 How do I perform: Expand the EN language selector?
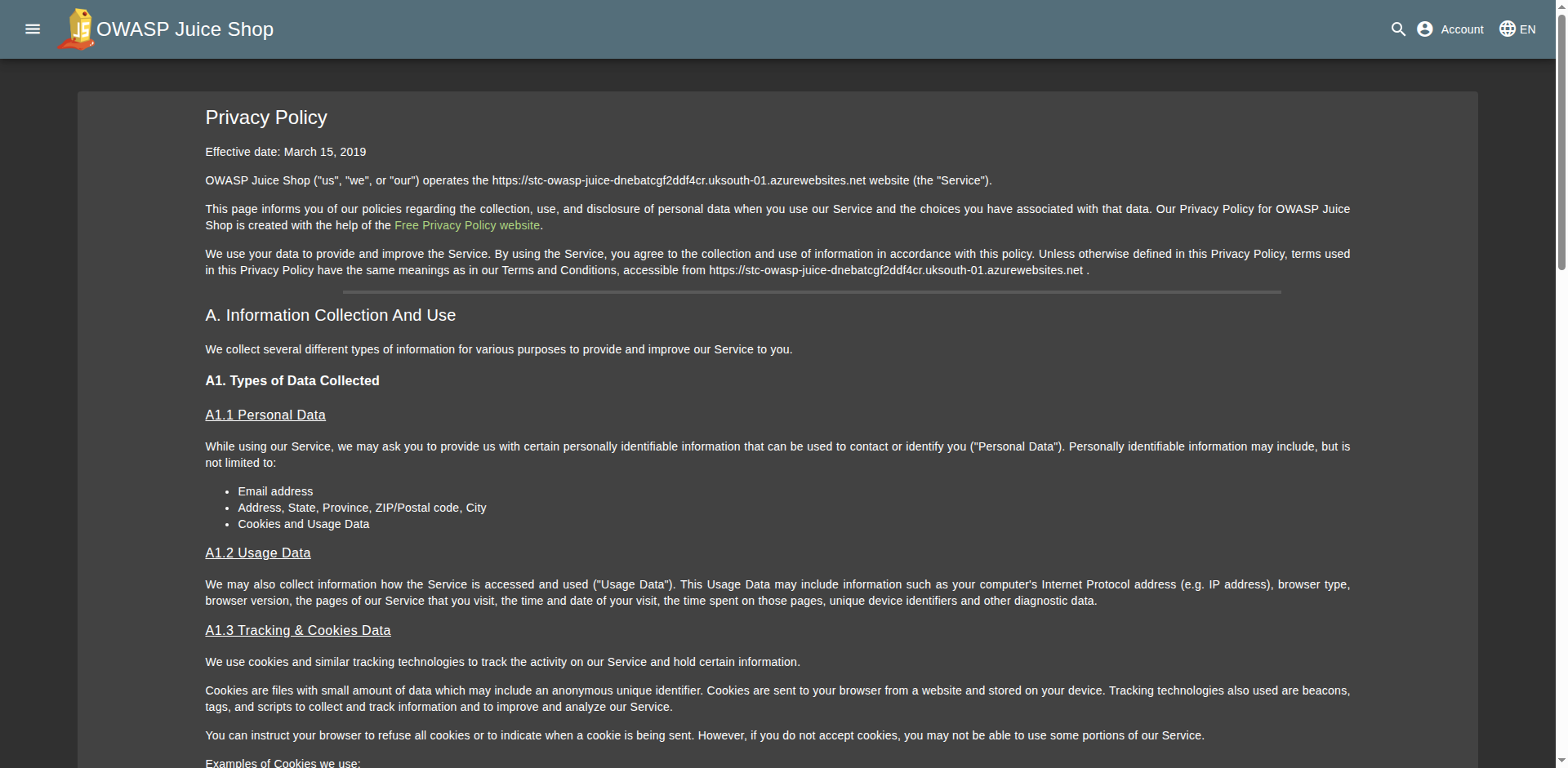pyautogui.click(x=1527, y=29)
